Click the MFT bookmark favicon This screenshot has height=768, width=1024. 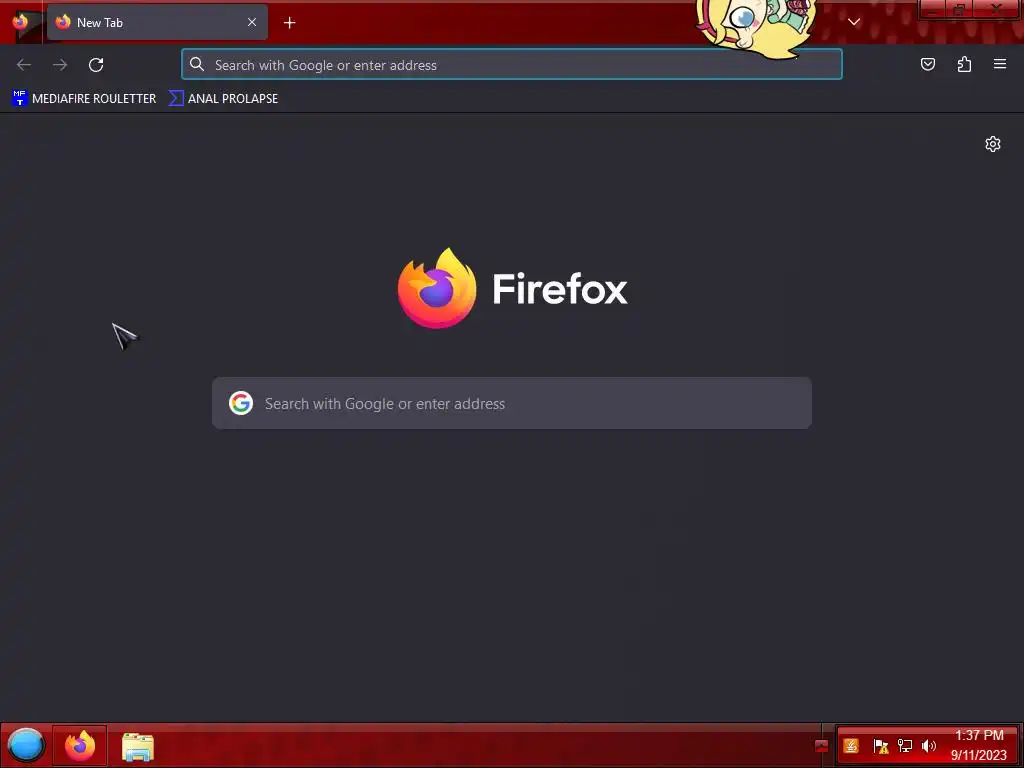[x=20, y=98]
